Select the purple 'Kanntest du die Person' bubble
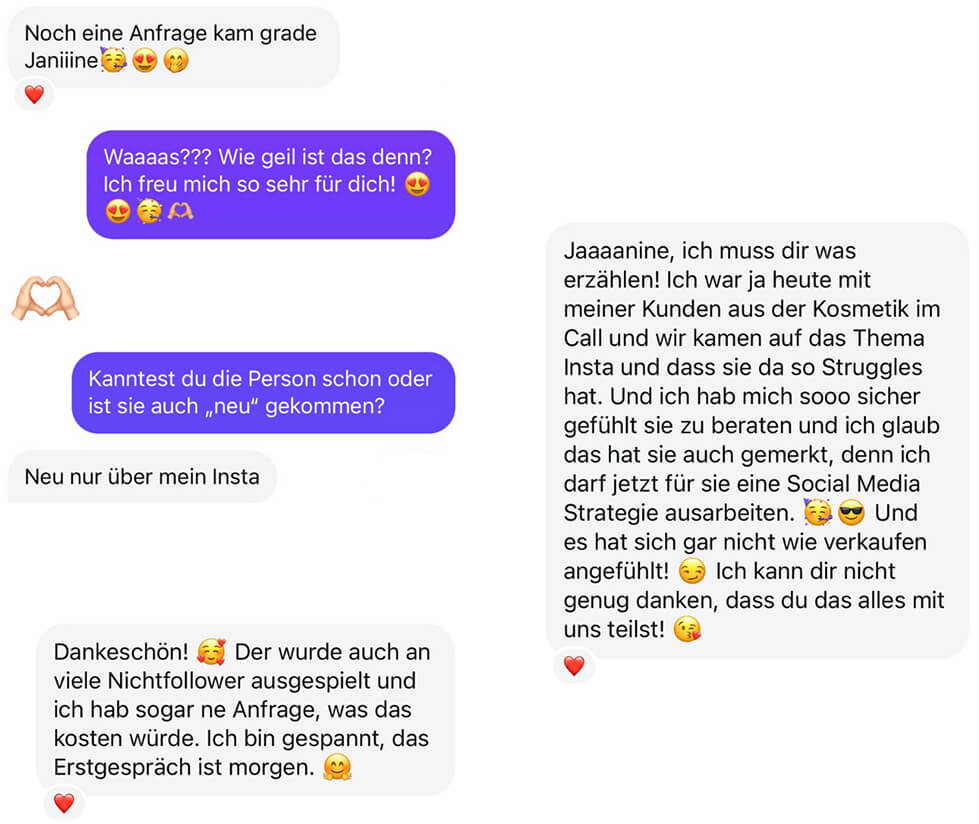 [263, 393]
